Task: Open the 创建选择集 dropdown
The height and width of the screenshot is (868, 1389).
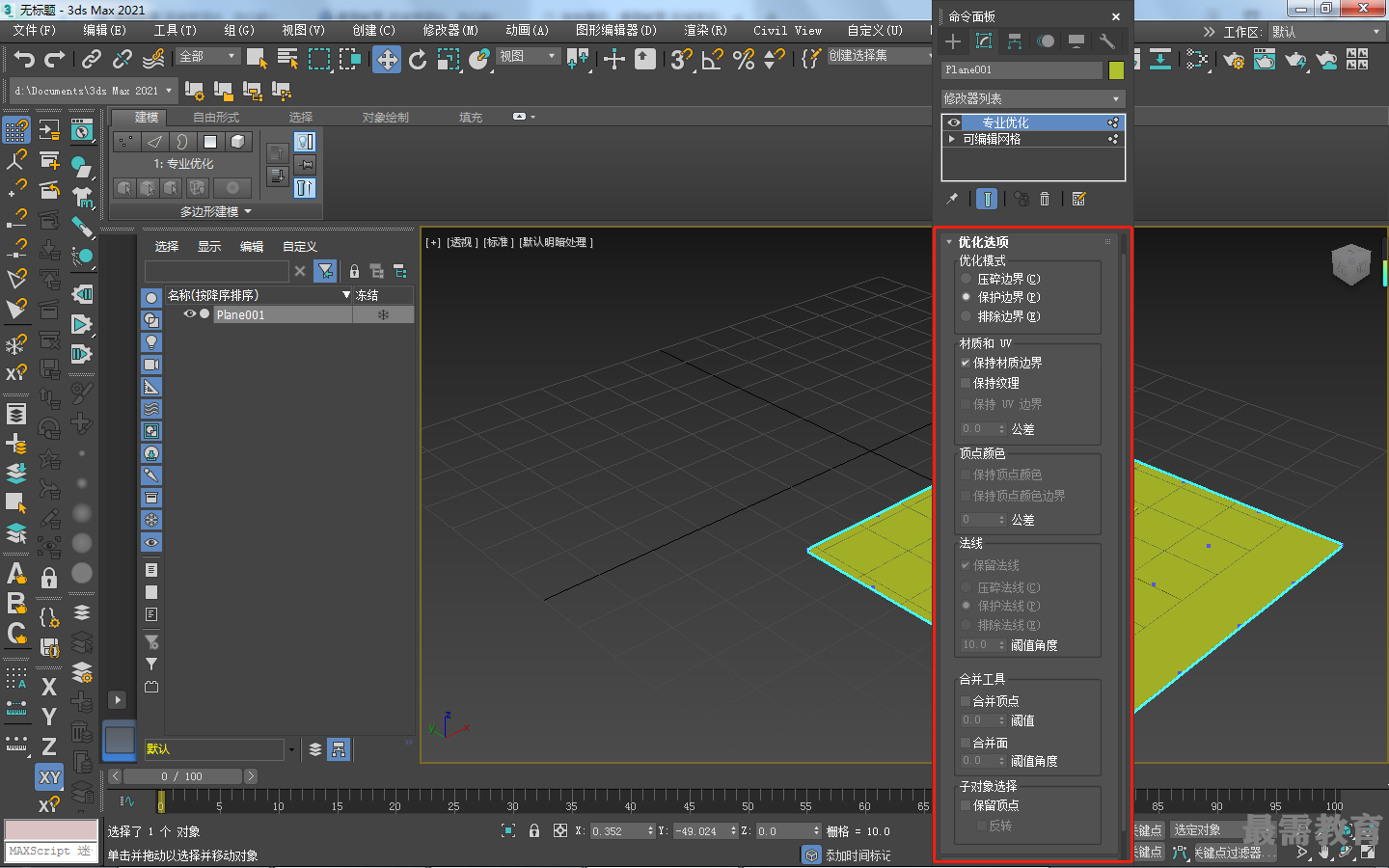Action: tap(878, 56)
